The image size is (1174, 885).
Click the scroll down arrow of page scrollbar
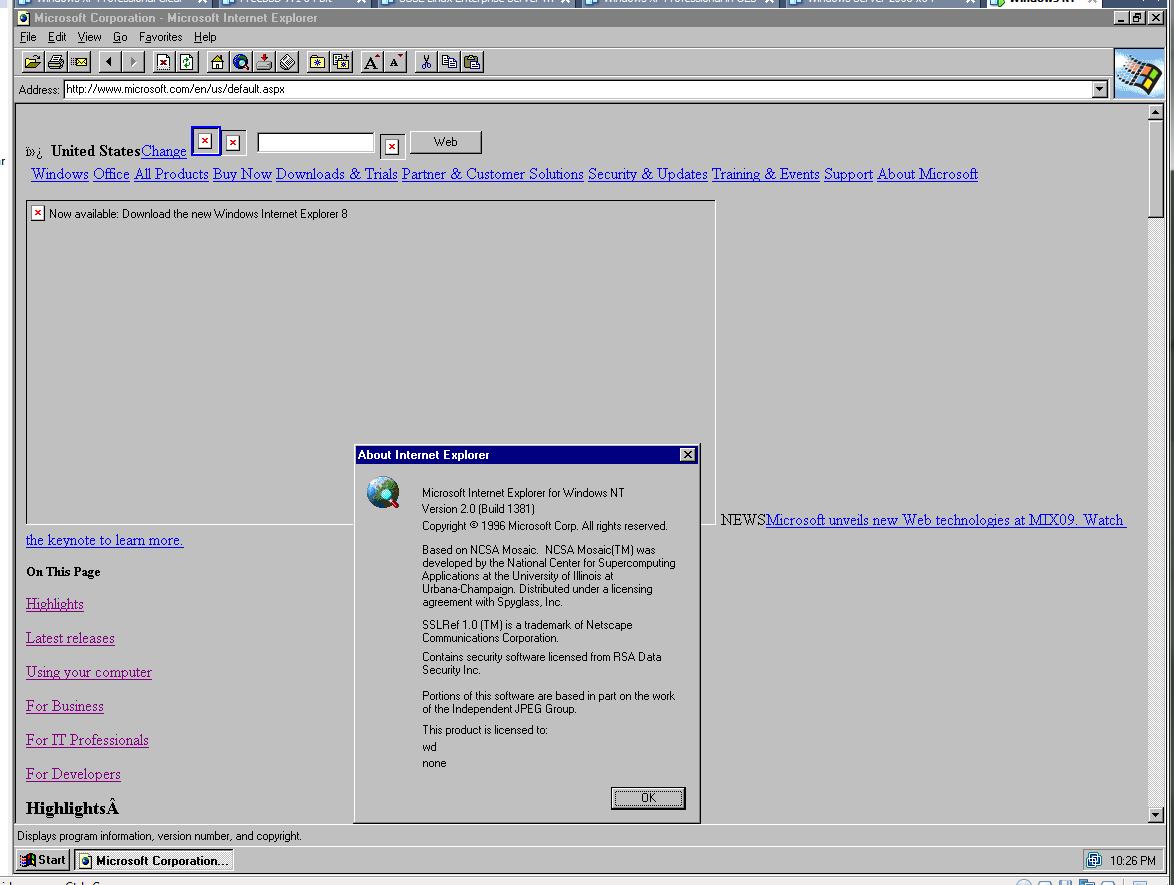click(1155, 815)
